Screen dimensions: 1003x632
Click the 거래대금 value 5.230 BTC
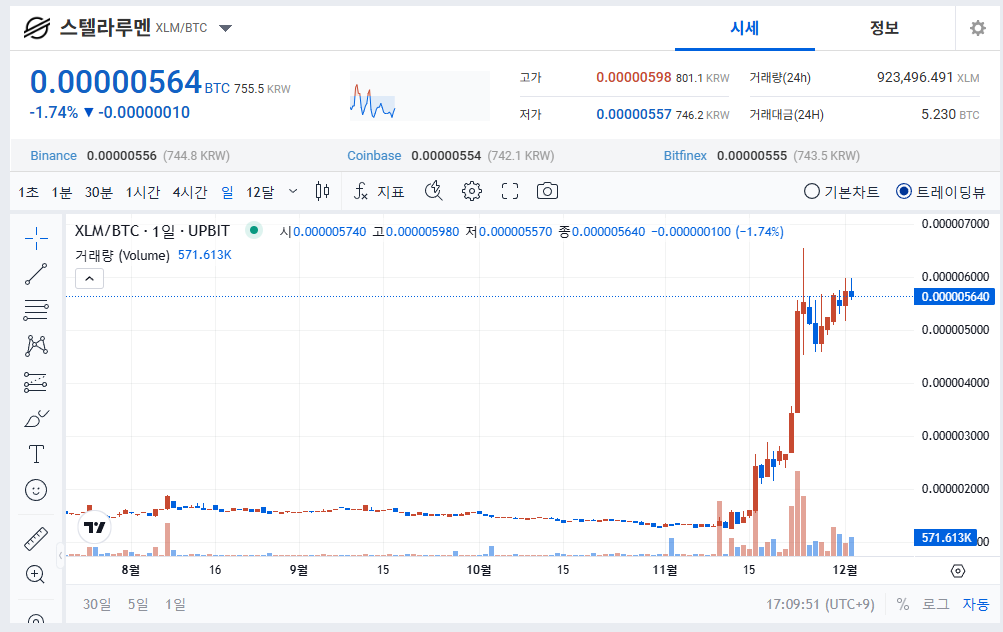tap(950, 115)
